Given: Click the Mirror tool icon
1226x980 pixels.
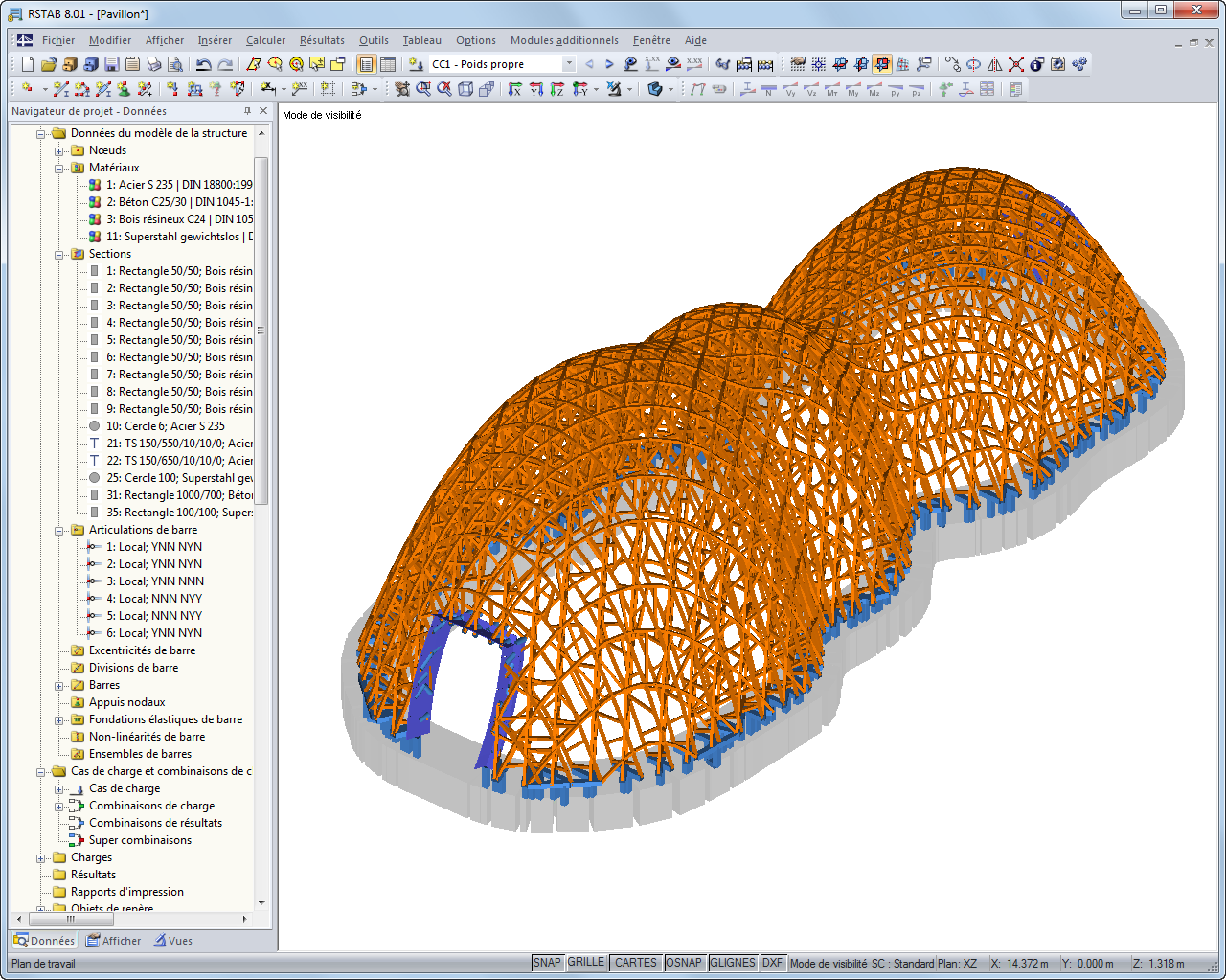Looking at the screenshot, I should click(995, 64).
